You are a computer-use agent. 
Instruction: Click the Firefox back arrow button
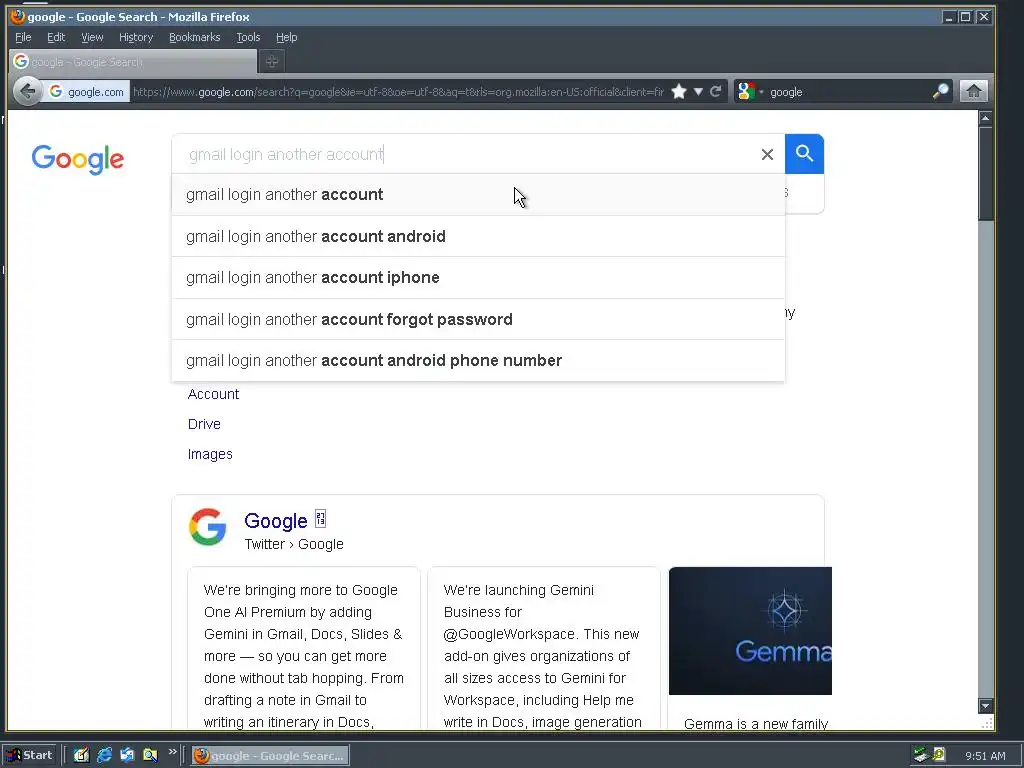(27, 91)
